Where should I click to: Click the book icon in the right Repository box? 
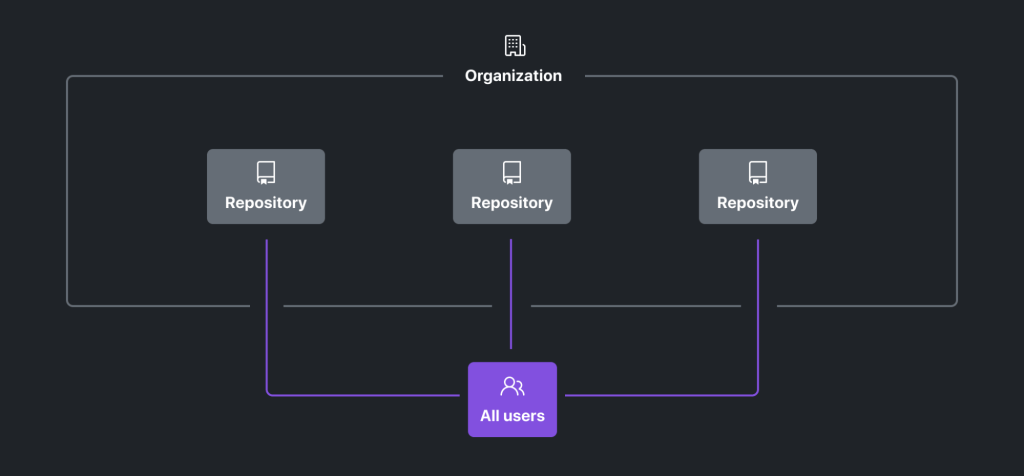pyautogui.click(x=758, y=173)
